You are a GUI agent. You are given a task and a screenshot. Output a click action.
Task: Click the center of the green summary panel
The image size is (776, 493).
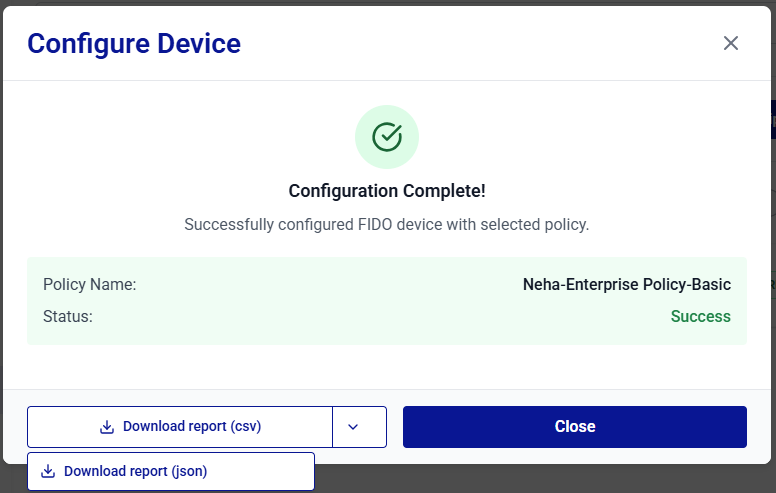(x=387, y=301)
